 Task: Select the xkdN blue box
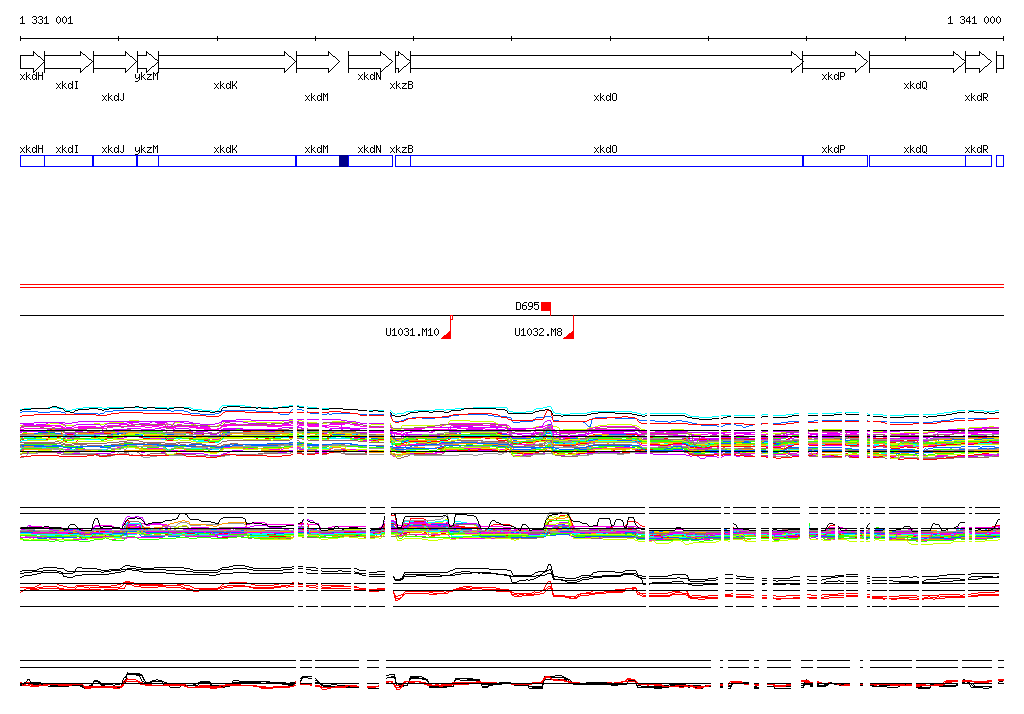371,161
